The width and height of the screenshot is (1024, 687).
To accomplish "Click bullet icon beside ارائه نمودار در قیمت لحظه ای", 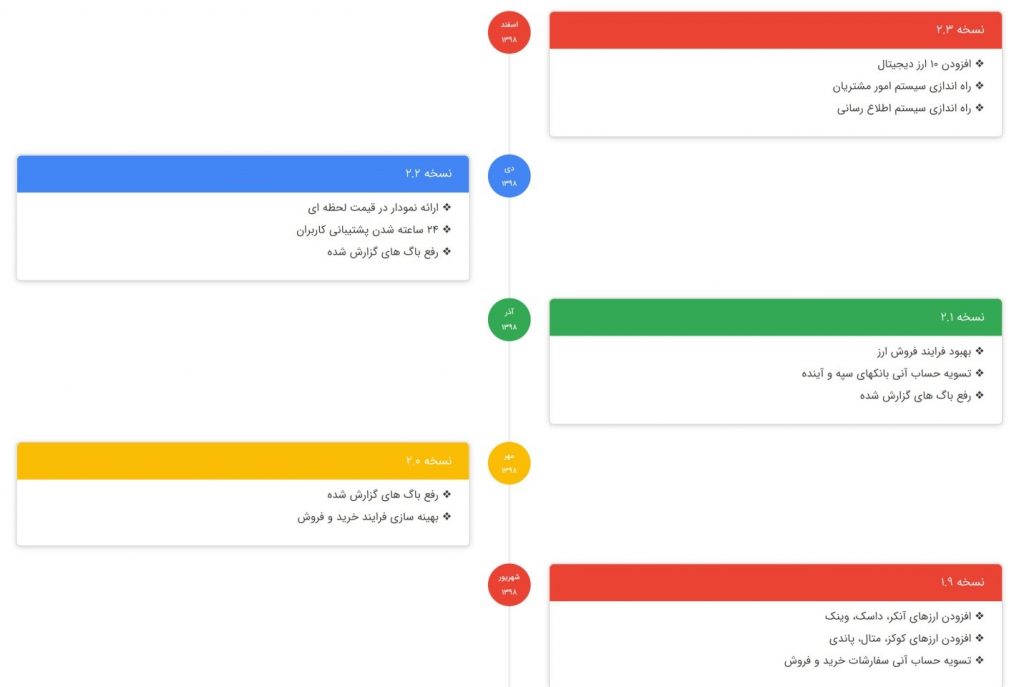I will click(447, 207).
